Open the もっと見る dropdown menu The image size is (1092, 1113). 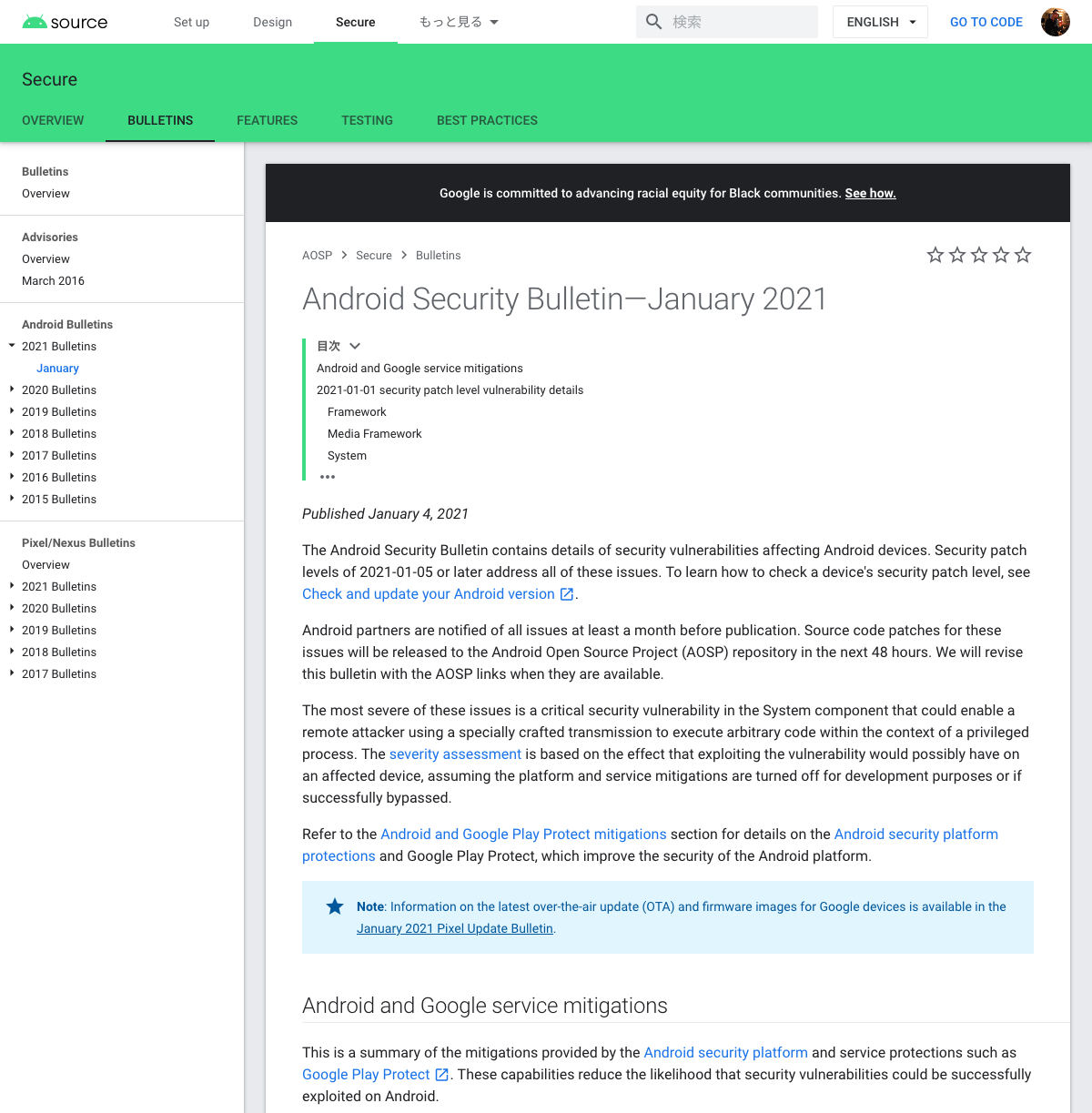(x=459, y=22)
